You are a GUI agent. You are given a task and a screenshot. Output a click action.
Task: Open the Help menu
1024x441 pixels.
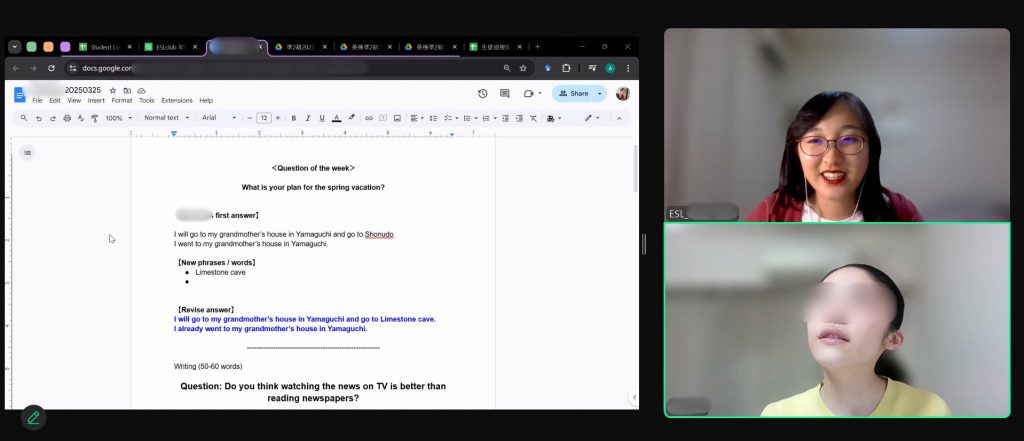tap(206, 101)
